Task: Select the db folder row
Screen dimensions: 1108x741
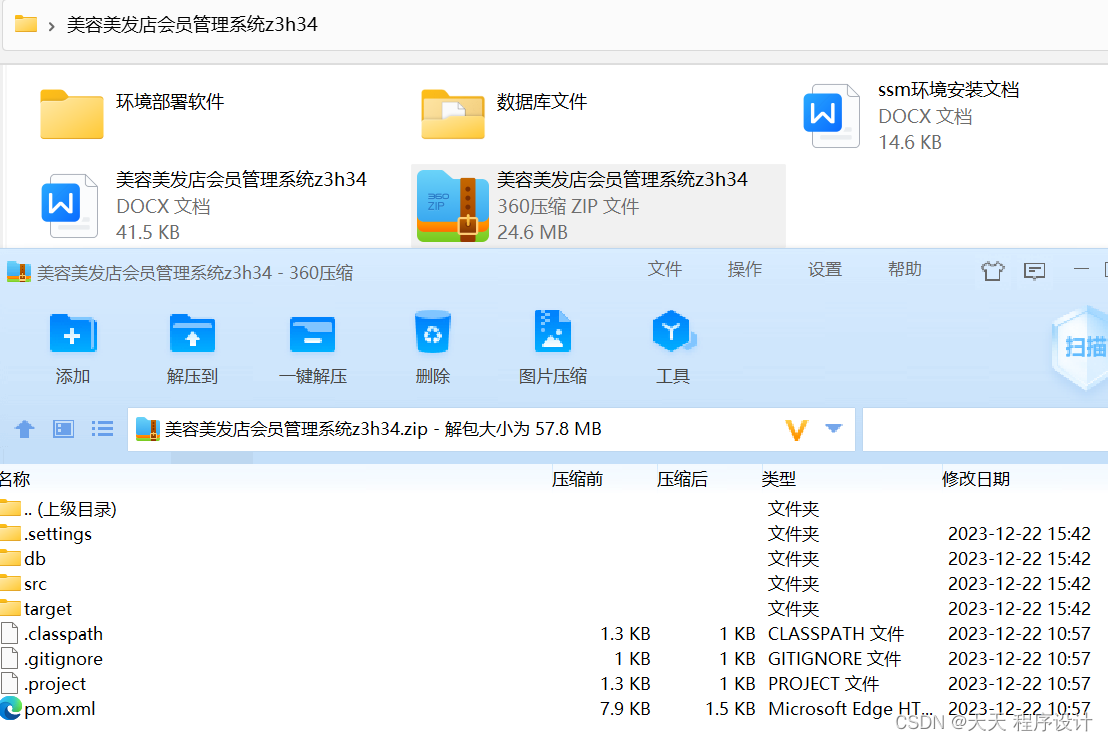Action: coord(554,559)
